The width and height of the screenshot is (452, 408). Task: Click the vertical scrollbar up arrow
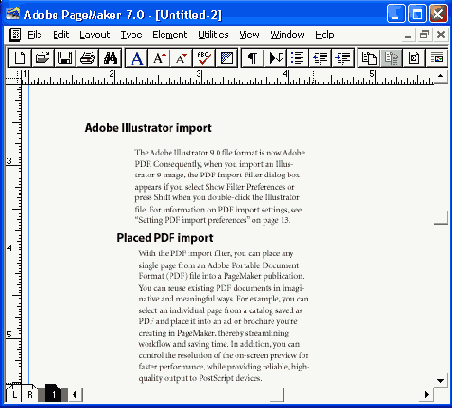(x=441, y=76)
